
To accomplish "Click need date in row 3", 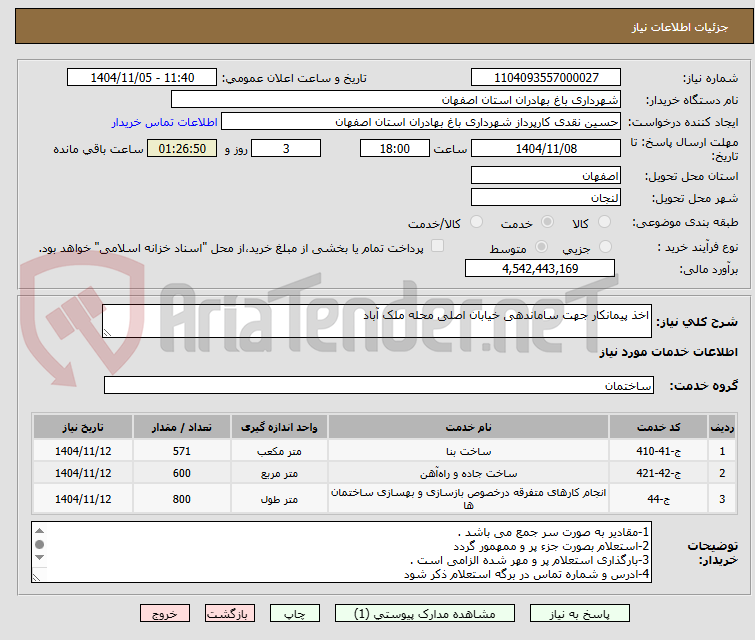I will [83, 499].
